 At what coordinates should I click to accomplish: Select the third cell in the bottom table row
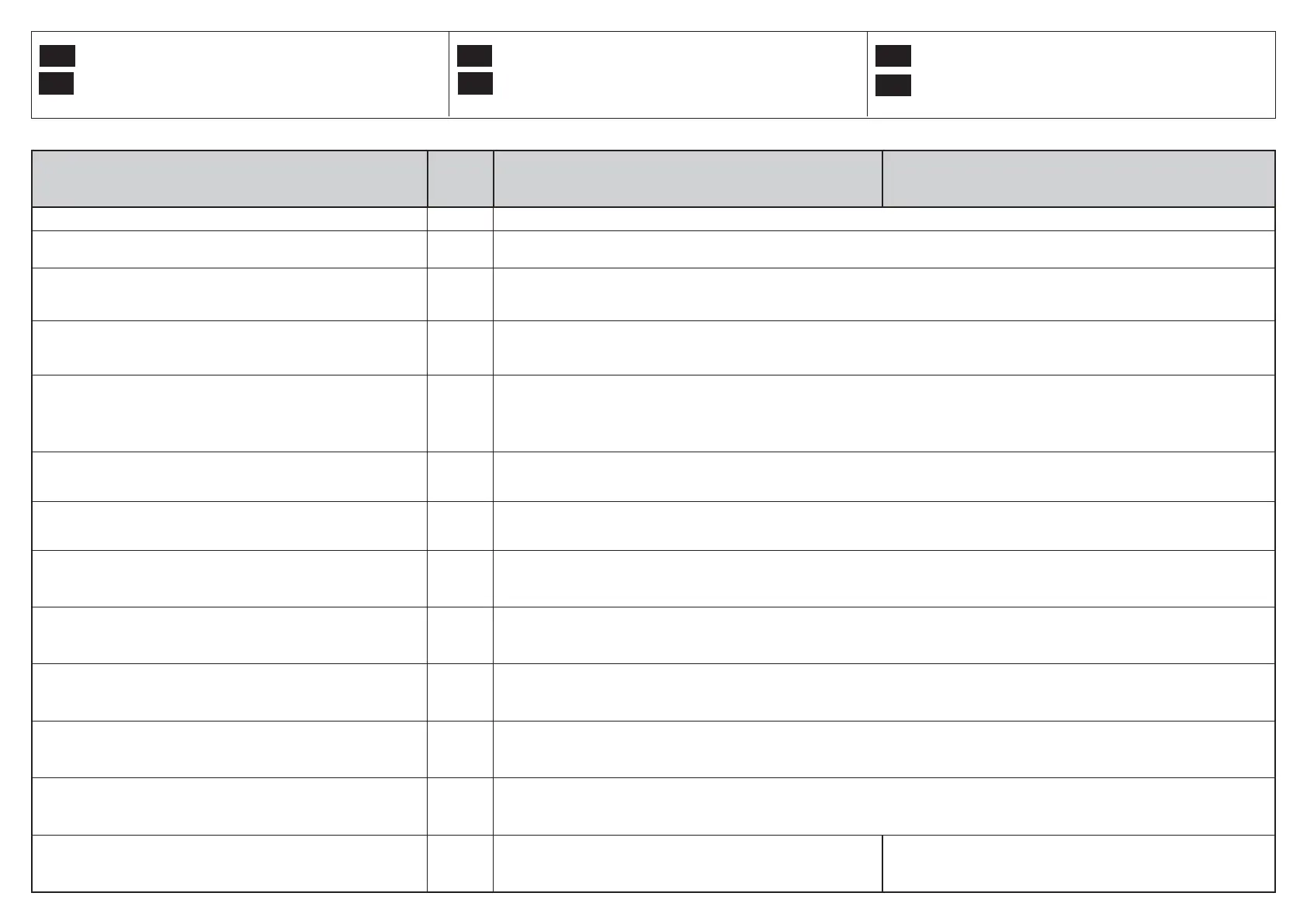click(688, 863)
